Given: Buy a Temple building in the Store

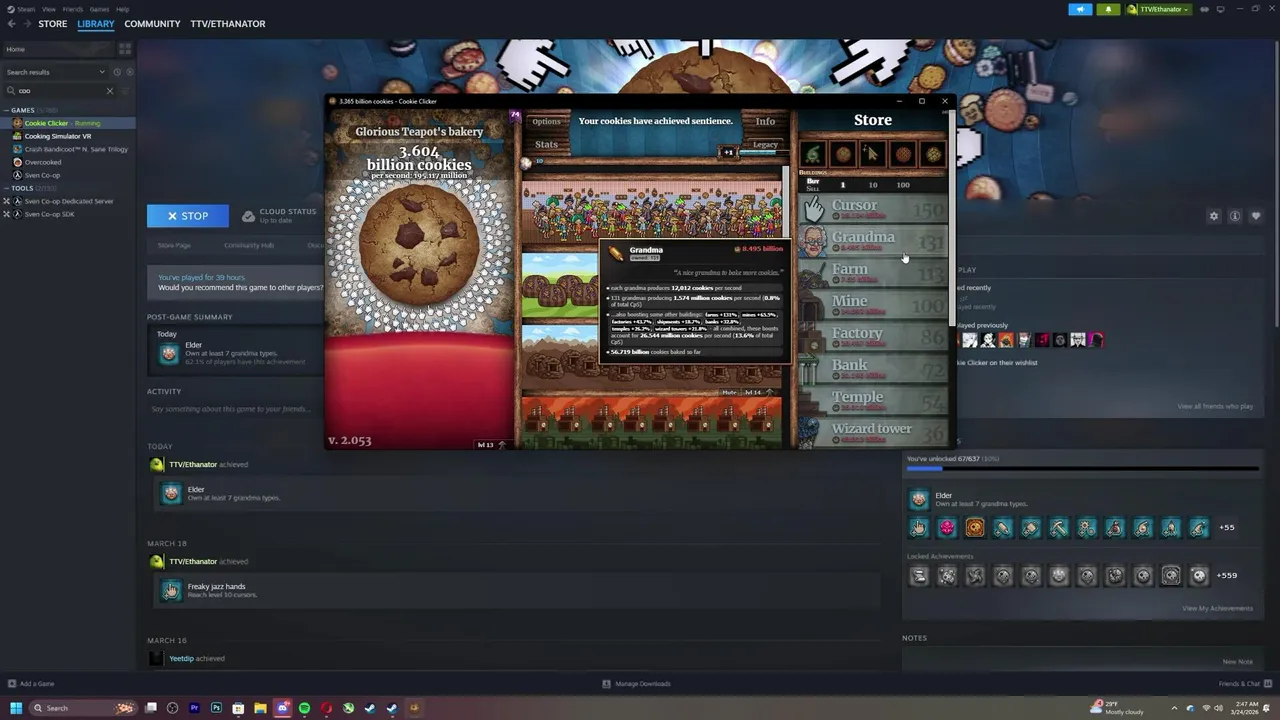Looking at the screenshot, I should [872, 400].
